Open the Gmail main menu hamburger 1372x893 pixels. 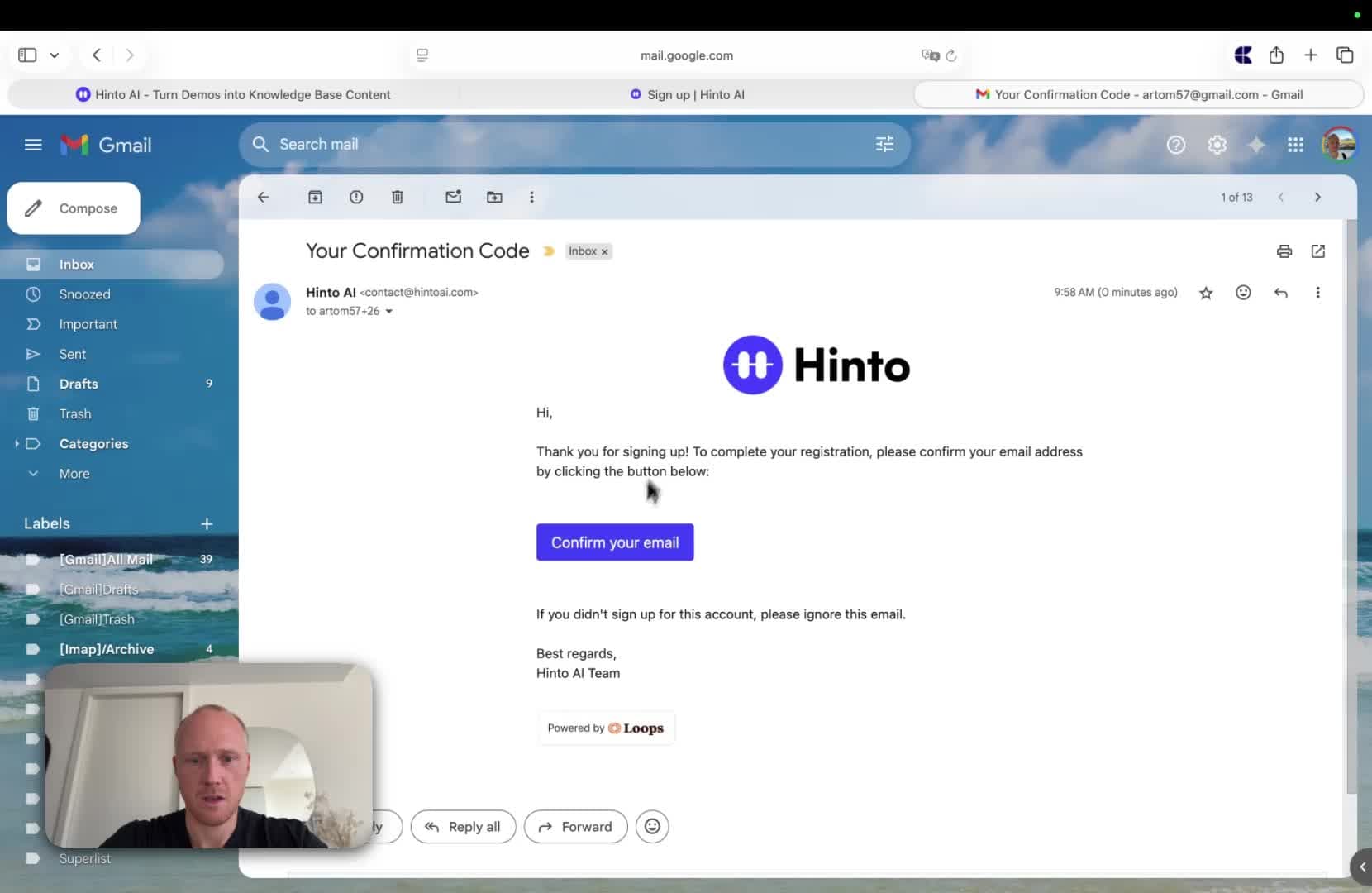[33, 145]
